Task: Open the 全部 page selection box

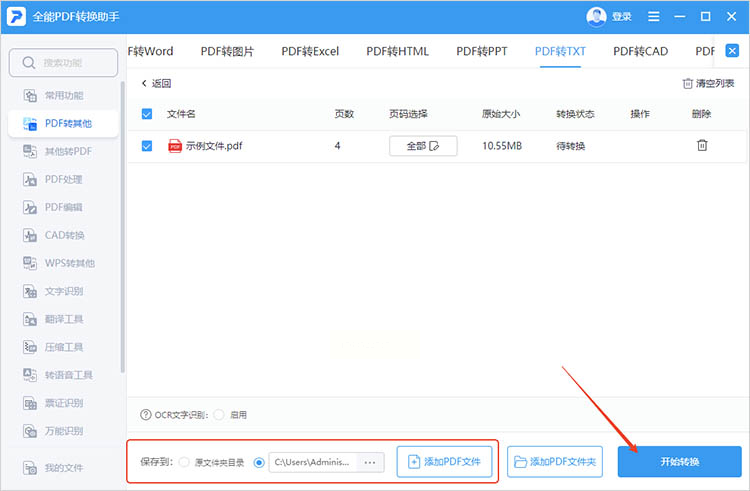Action: click(423, 146)
